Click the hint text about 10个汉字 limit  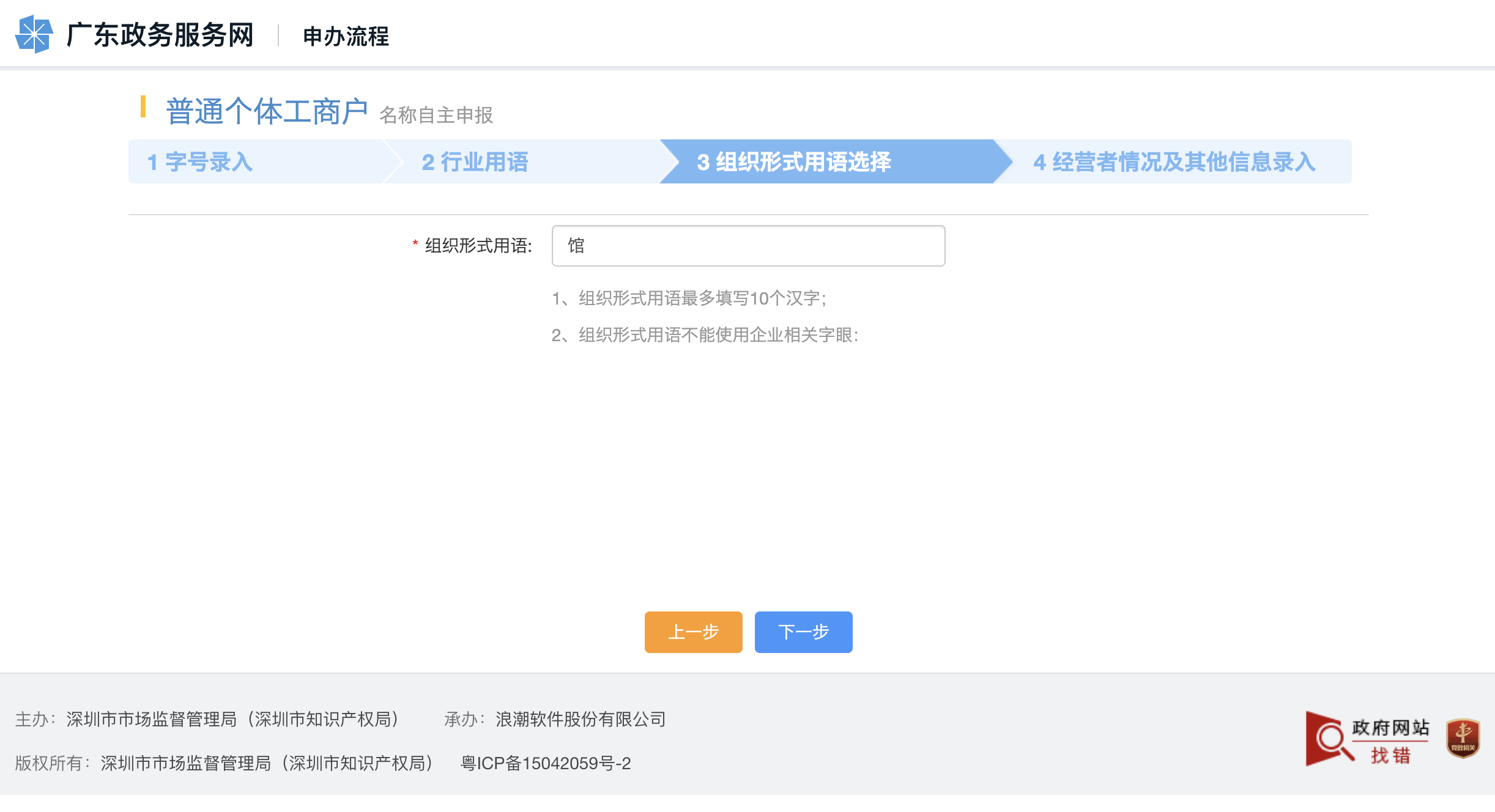tap(691, 298)
